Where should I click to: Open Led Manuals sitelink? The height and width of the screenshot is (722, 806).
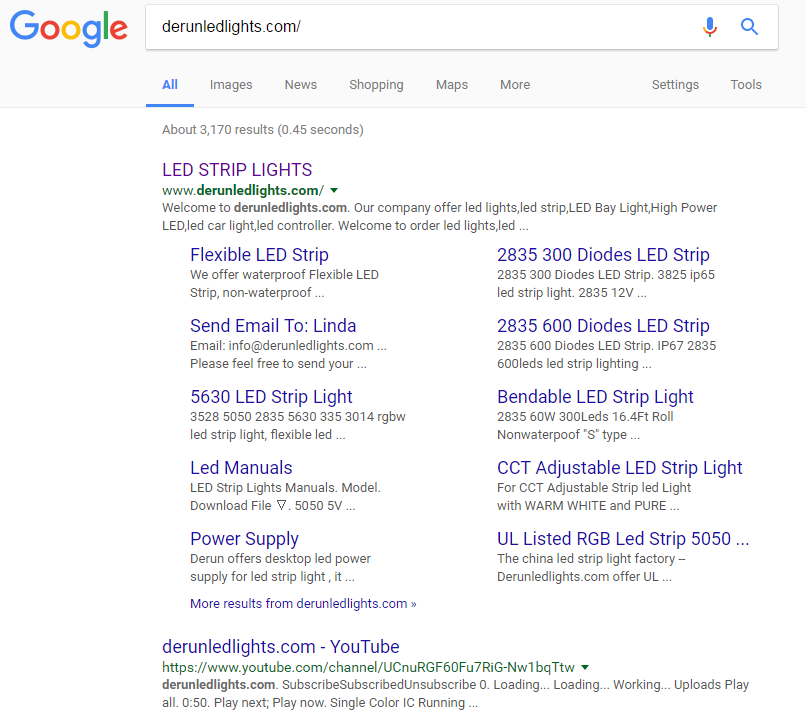pos(241,468)
